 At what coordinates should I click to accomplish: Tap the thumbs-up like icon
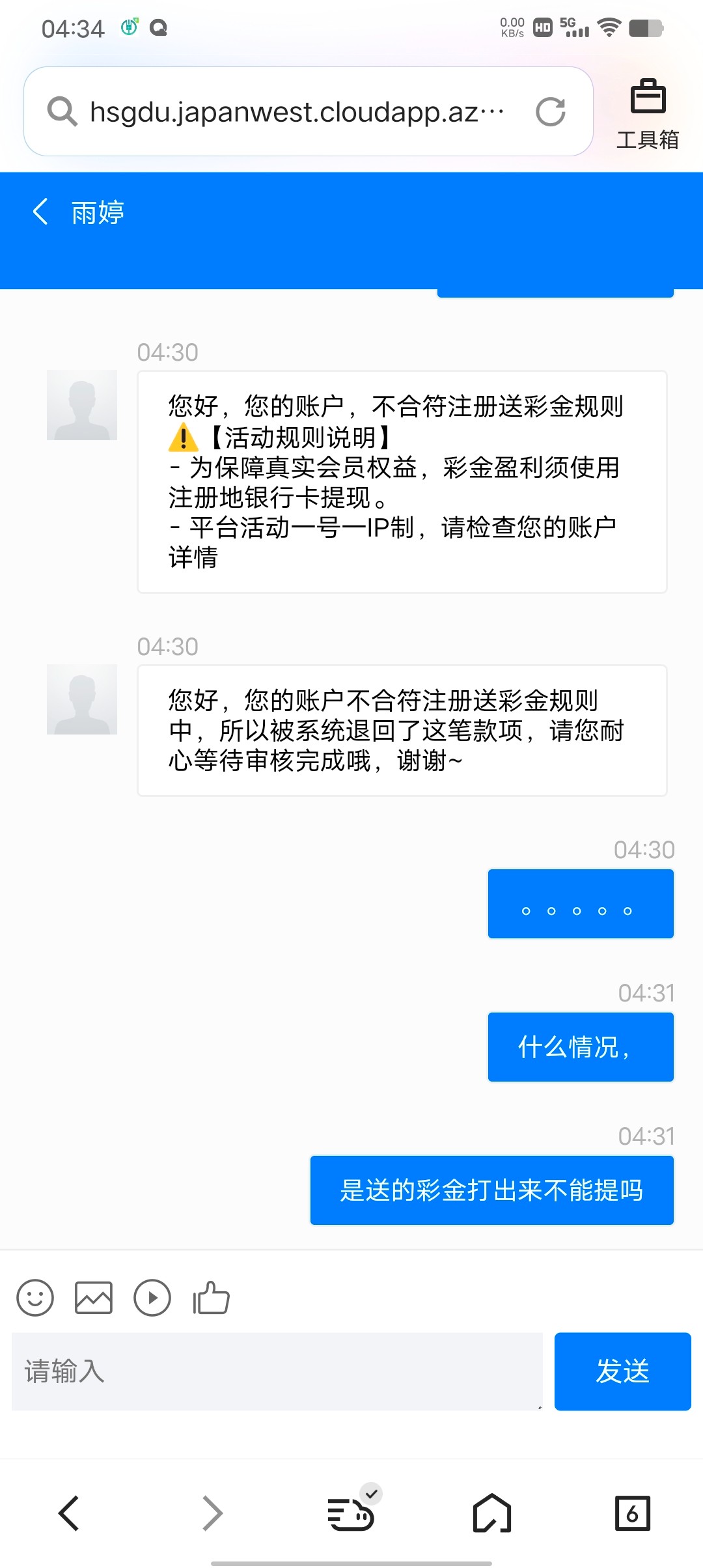pyautogui.click(x=211, y=1298)
